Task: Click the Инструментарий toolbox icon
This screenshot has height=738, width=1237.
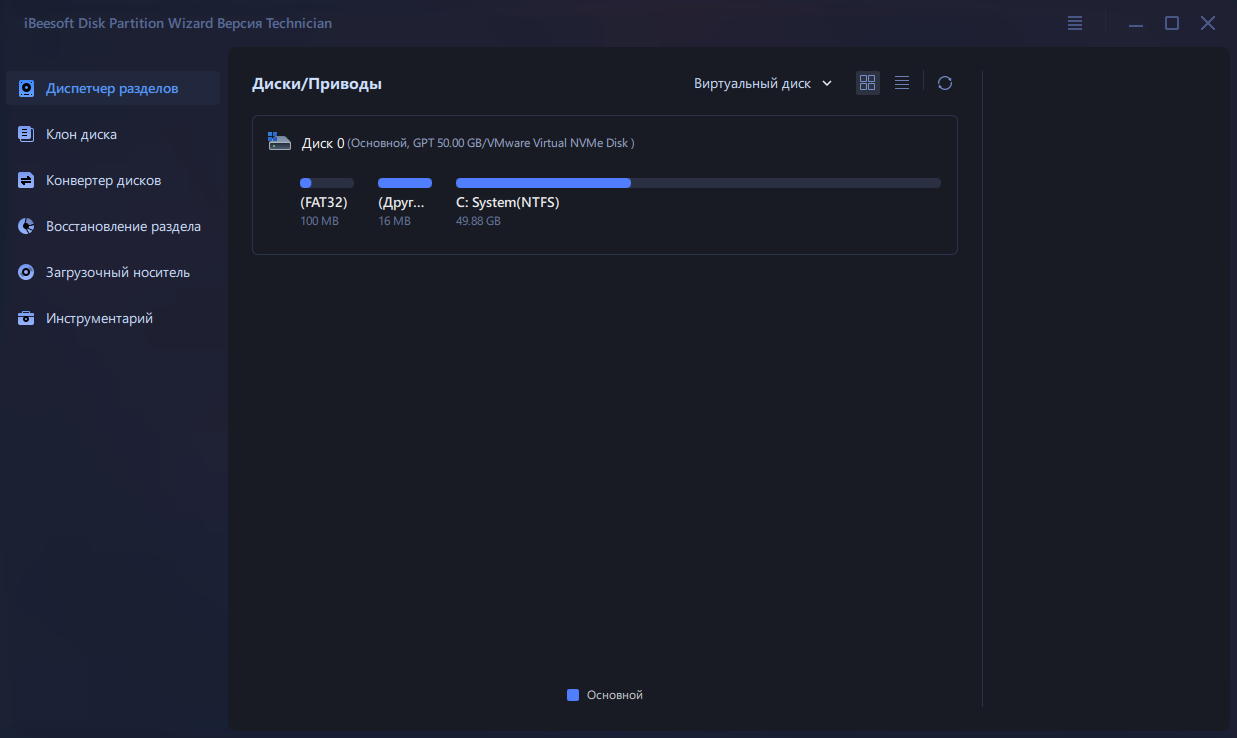Action: [27, 318]
